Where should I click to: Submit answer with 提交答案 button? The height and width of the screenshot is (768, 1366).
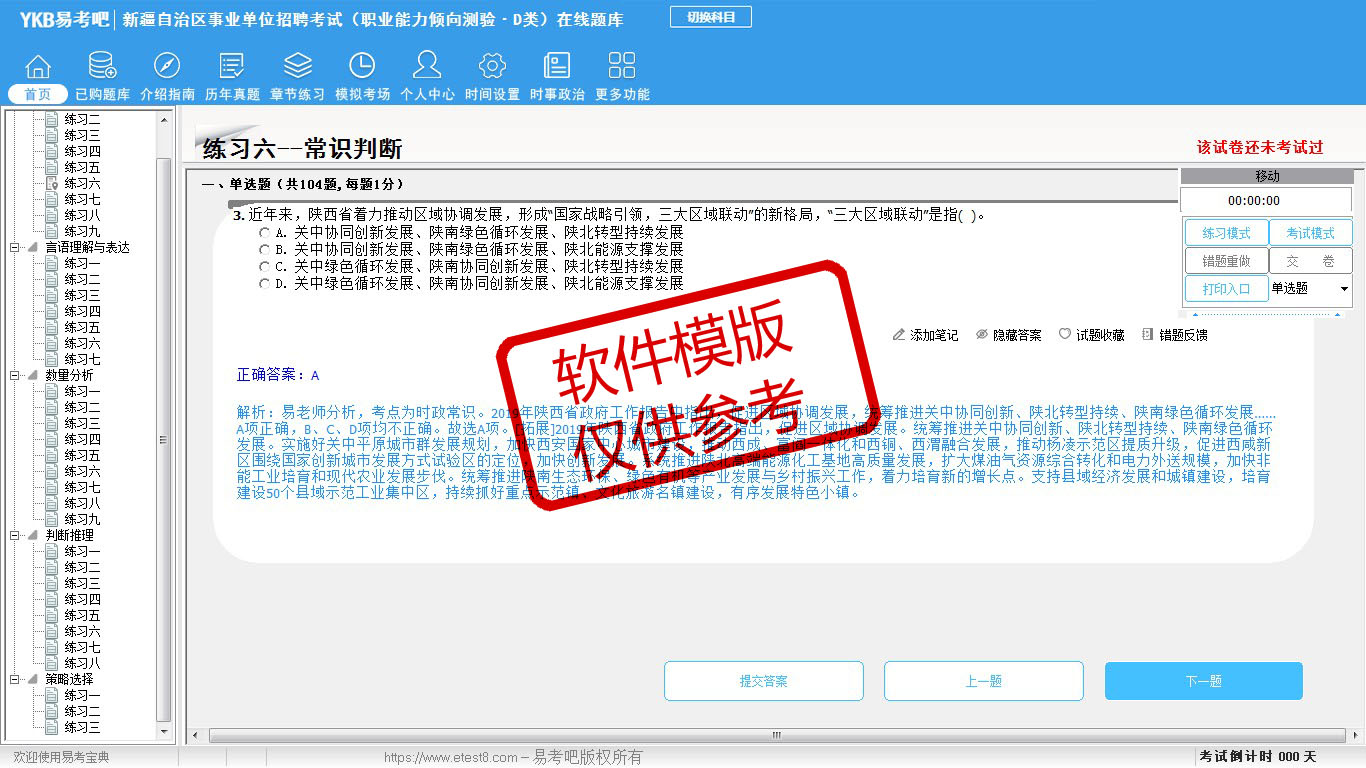coord(763,681)
